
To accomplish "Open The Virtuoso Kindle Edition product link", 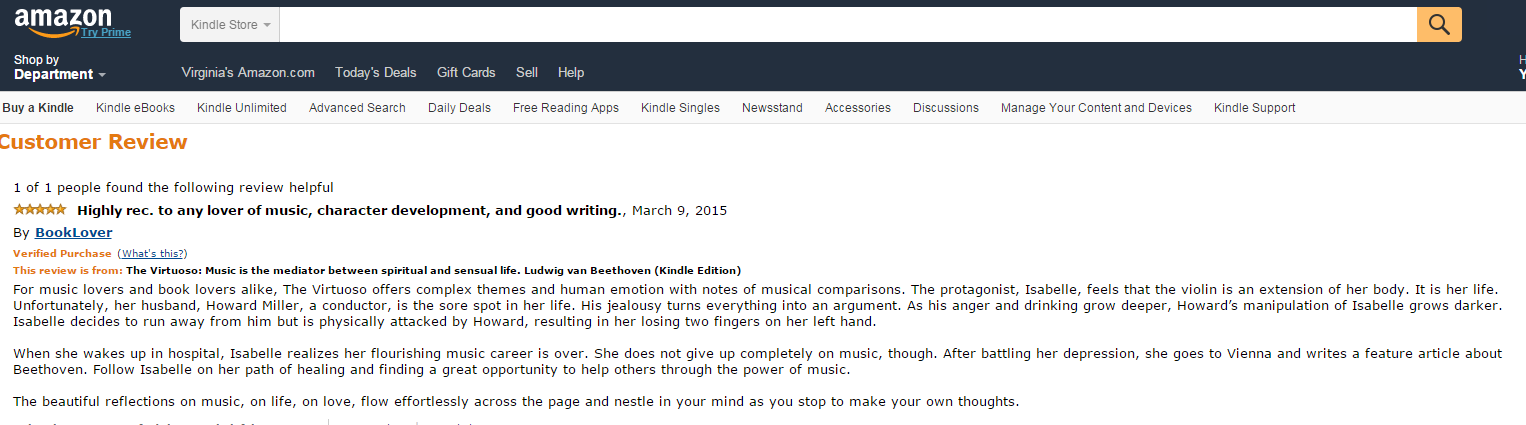I will click(x=433, y=270).
